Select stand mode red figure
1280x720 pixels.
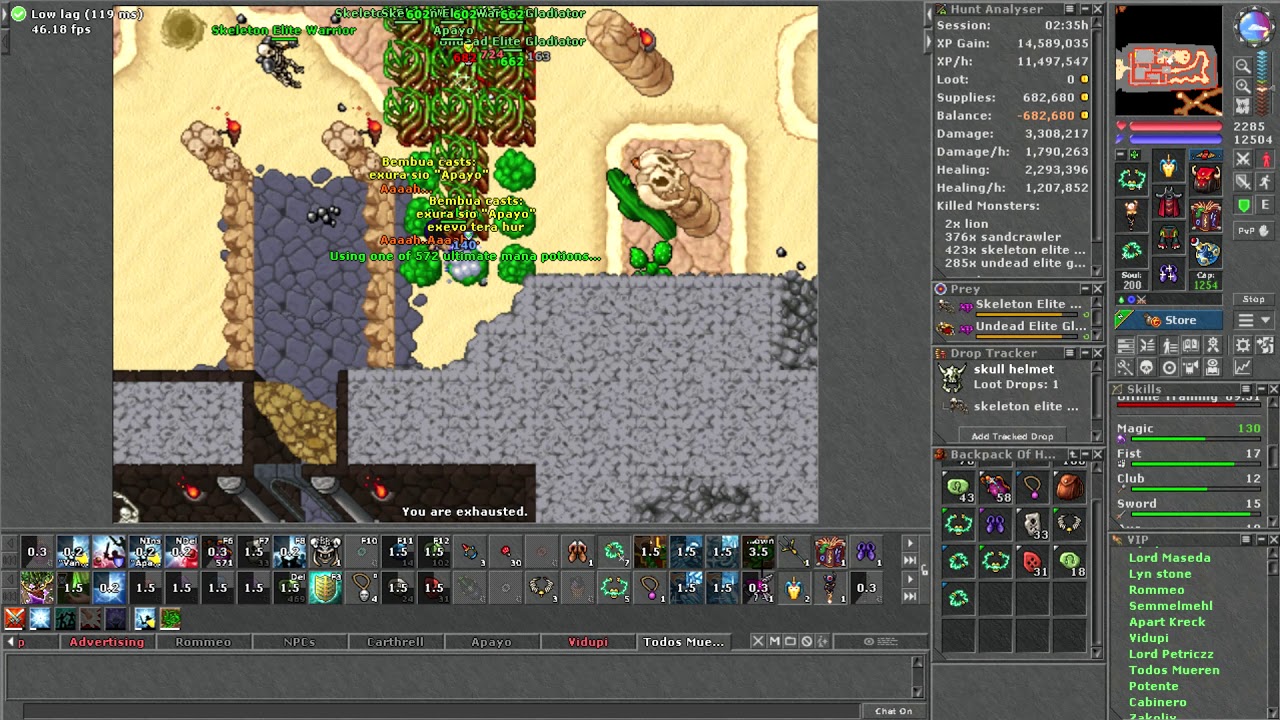(1265, 158)
